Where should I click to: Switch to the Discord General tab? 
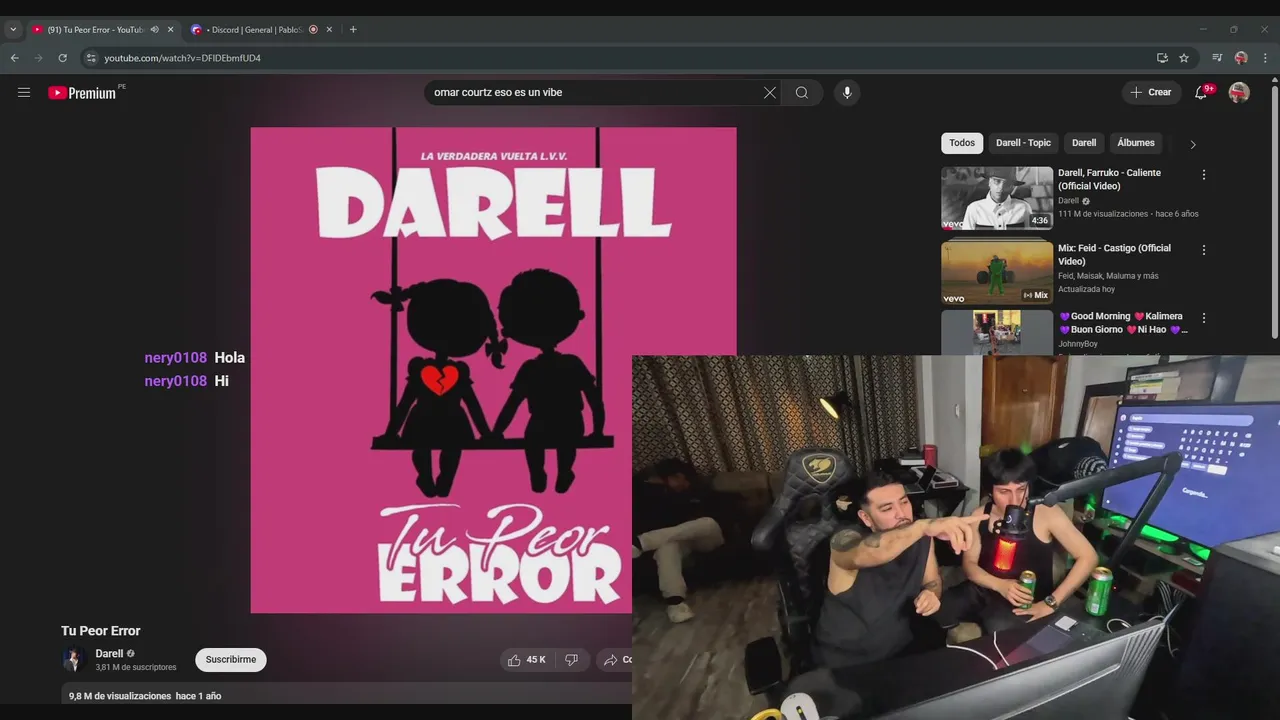[x=254, y=30]
